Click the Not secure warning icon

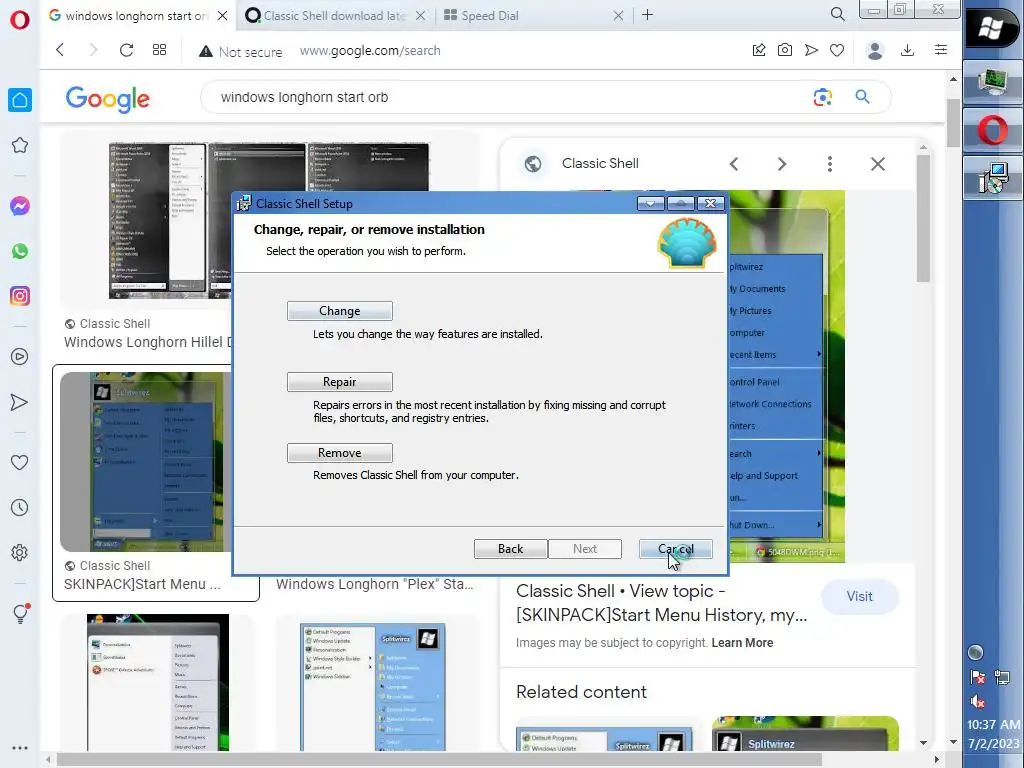pos(206,51)
